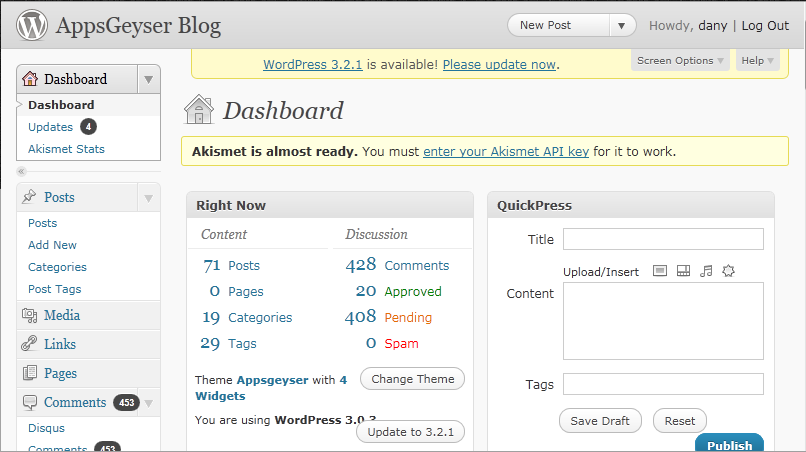Click the Links chain icon in sidebar
The image size is (806, 452).
[x=30, y=344]
